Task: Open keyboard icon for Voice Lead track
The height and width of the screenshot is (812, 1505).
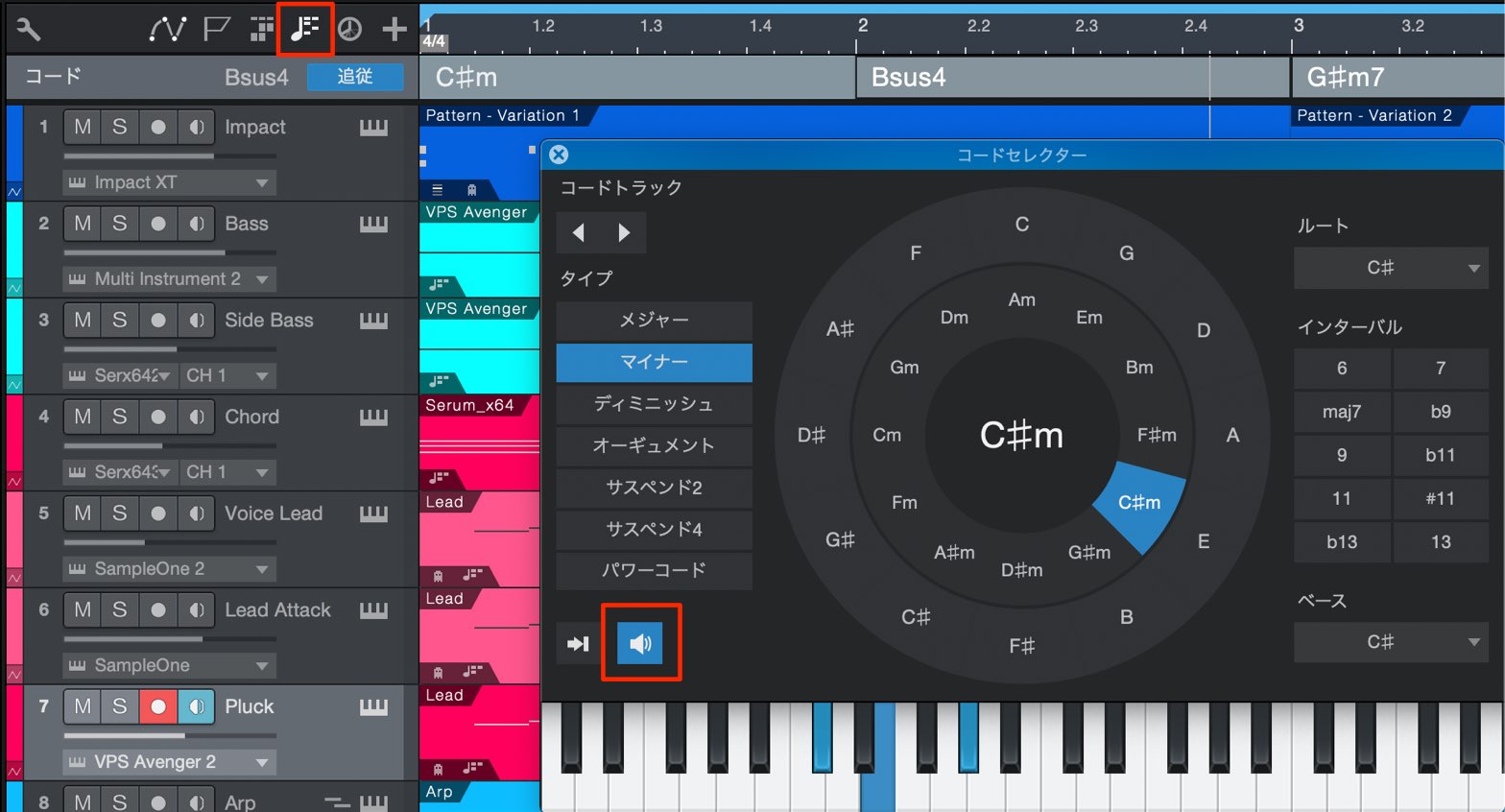Action: [x=374, y=513]
